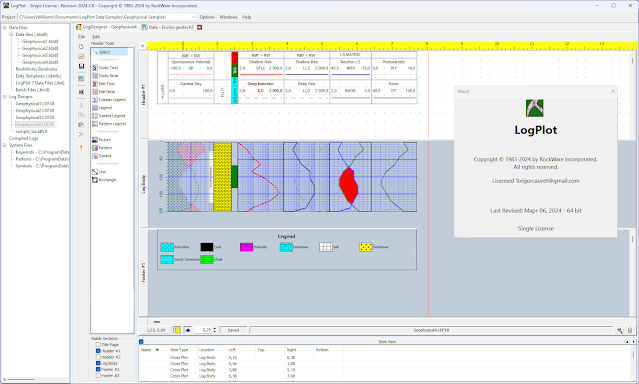Click the Name column sort arrow
639x384 pixels.
coord(157,350)
